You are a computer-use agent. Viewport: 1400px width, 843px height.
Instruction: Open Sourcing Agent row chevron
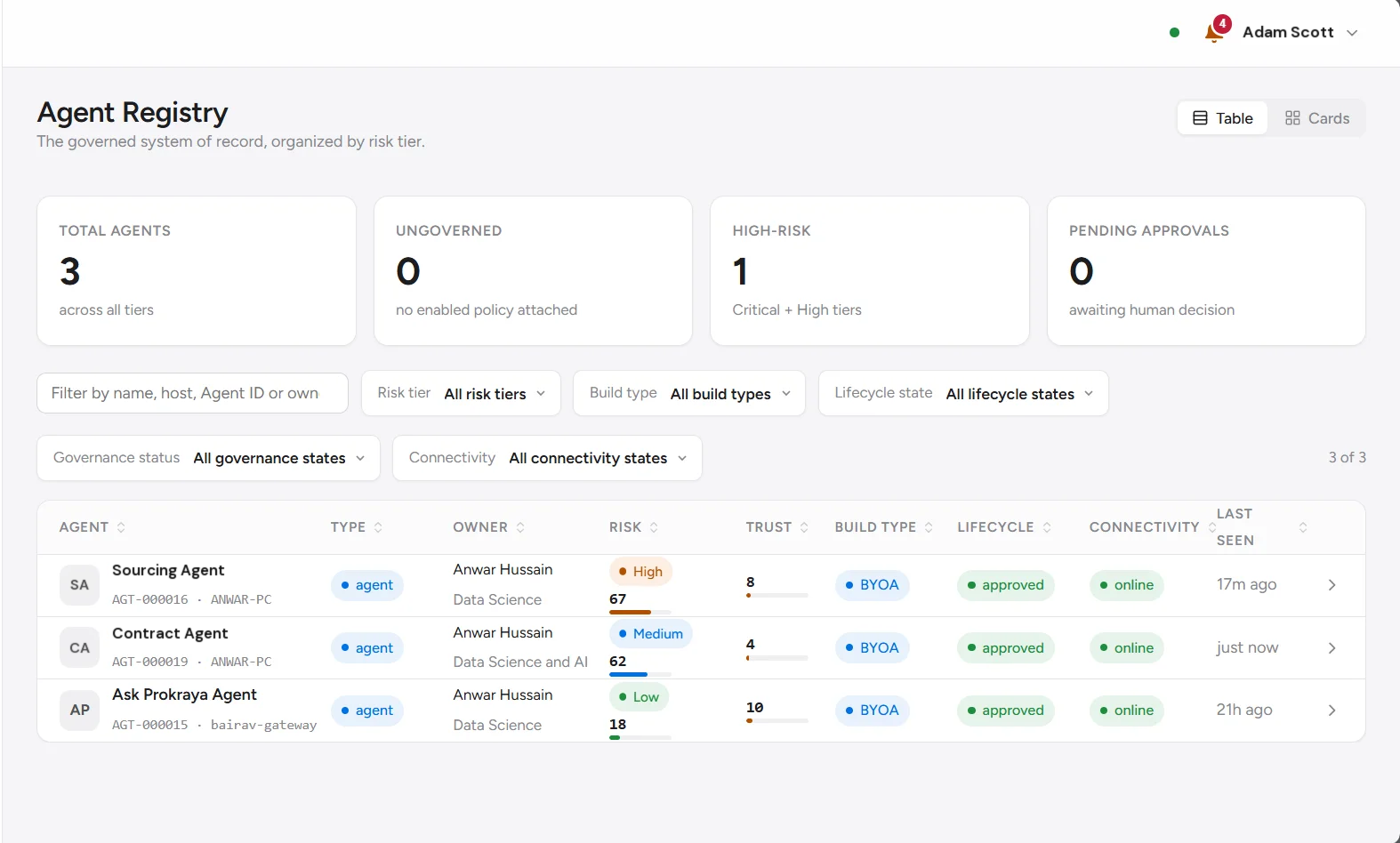1332,585
